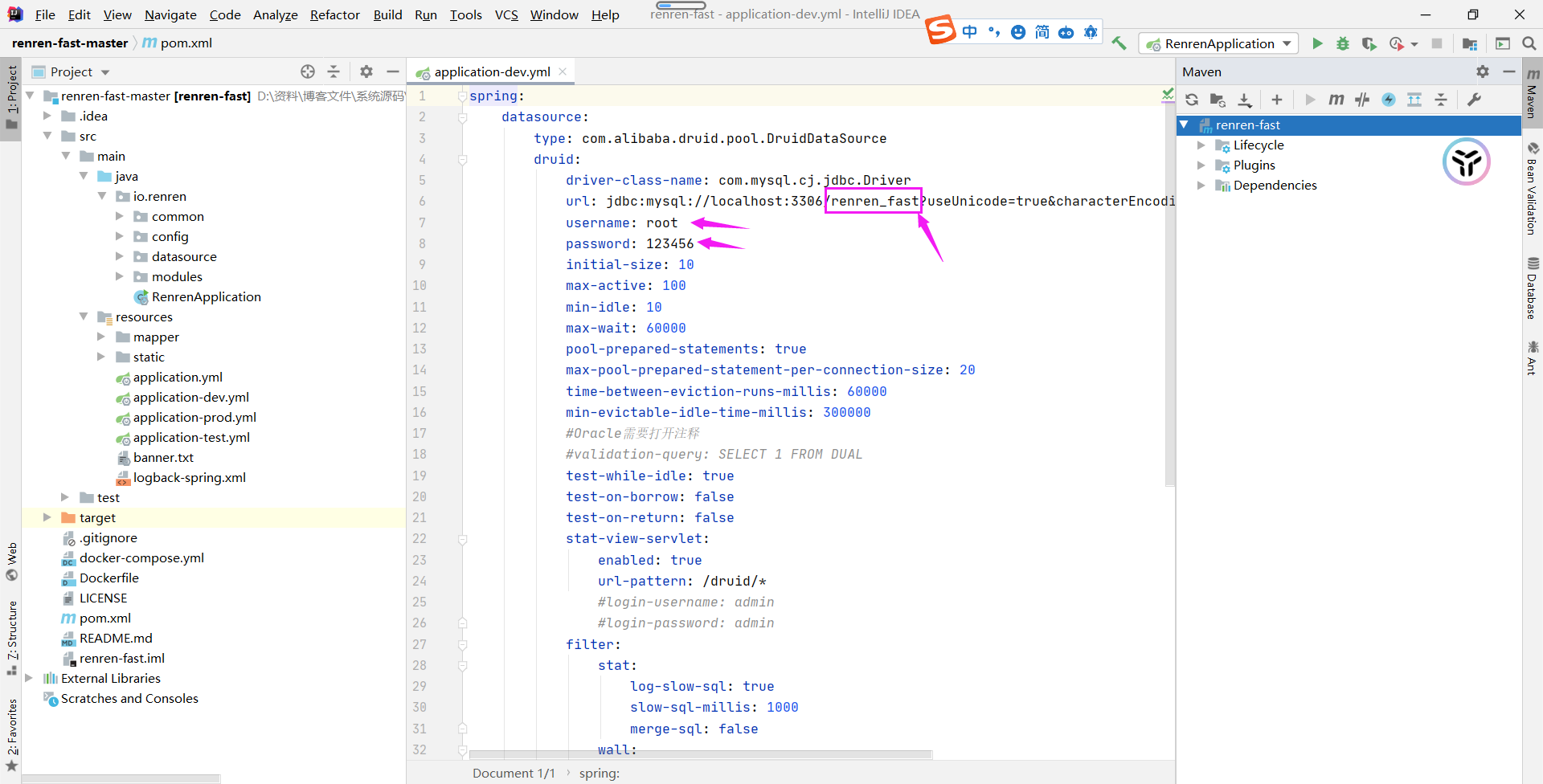Open Run Anything icon in toolbar
This screenshot has height=784, width=1543.
1503,43
